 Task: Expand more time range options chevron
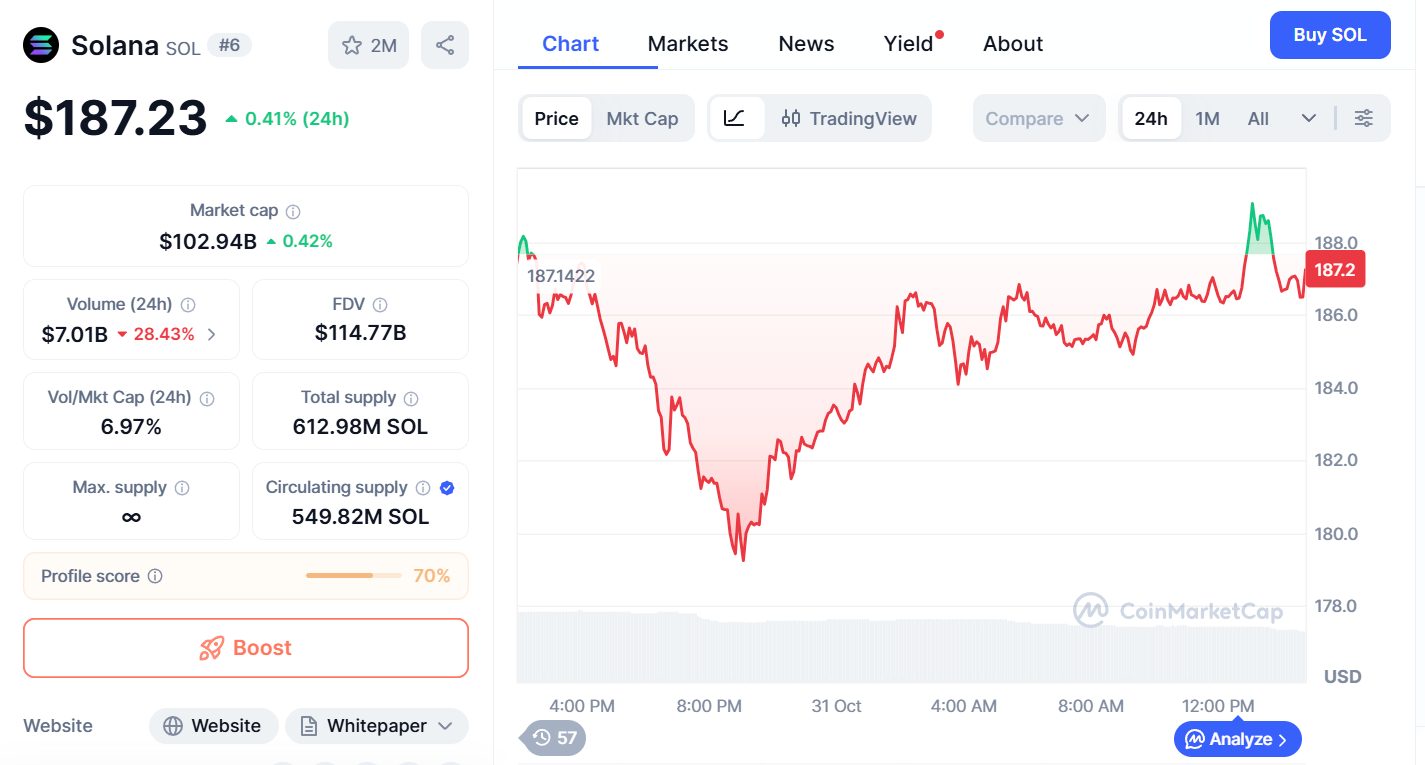1308,118
